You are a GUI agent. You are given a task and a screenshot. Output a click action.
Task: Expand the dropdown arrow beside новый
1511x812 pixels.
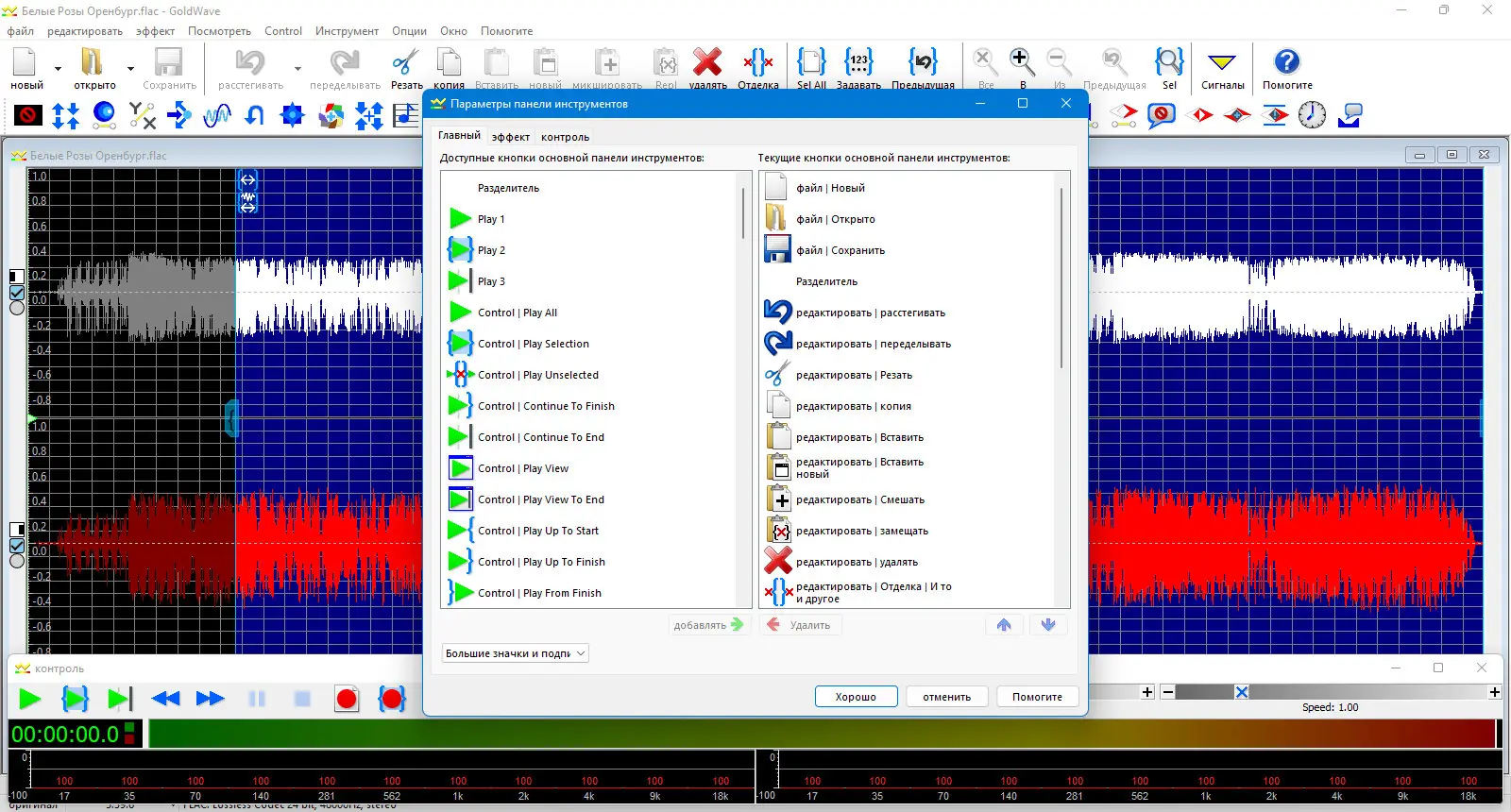(58, 69)
